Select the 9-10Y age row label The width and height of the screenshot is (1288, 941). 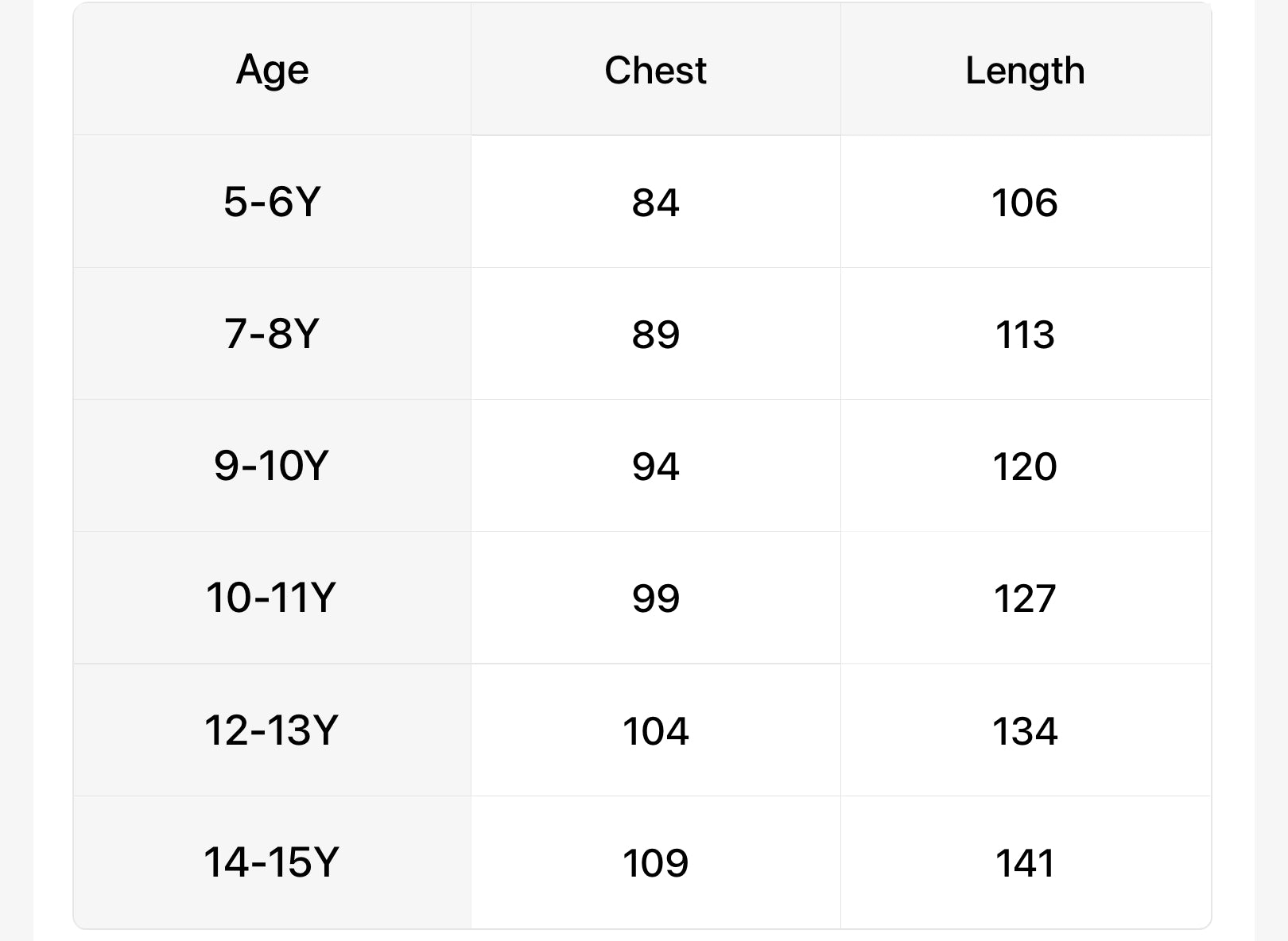[272, 465]
